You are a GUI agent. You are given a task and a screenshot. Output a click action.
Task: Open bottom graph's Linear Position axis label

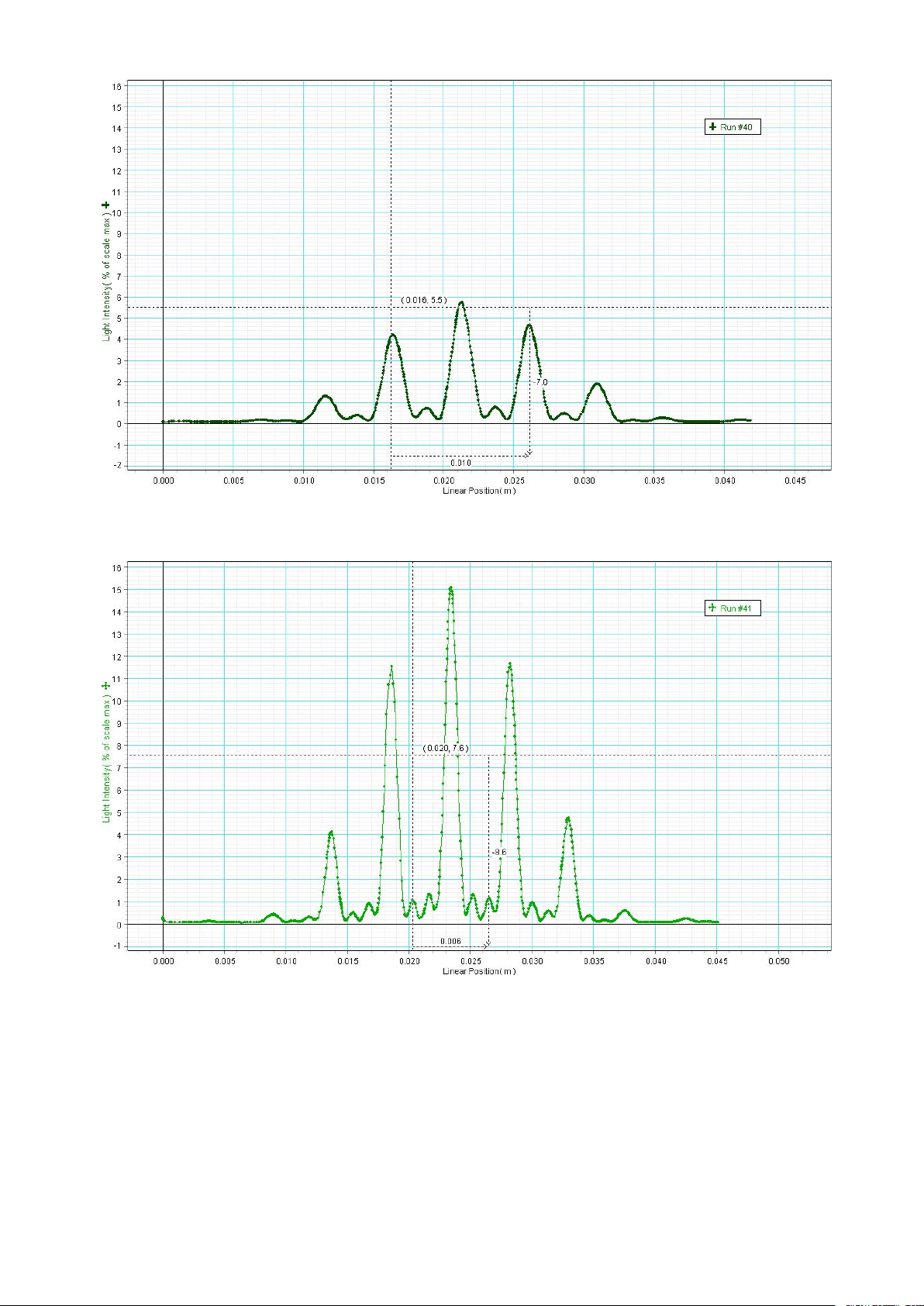478,971
